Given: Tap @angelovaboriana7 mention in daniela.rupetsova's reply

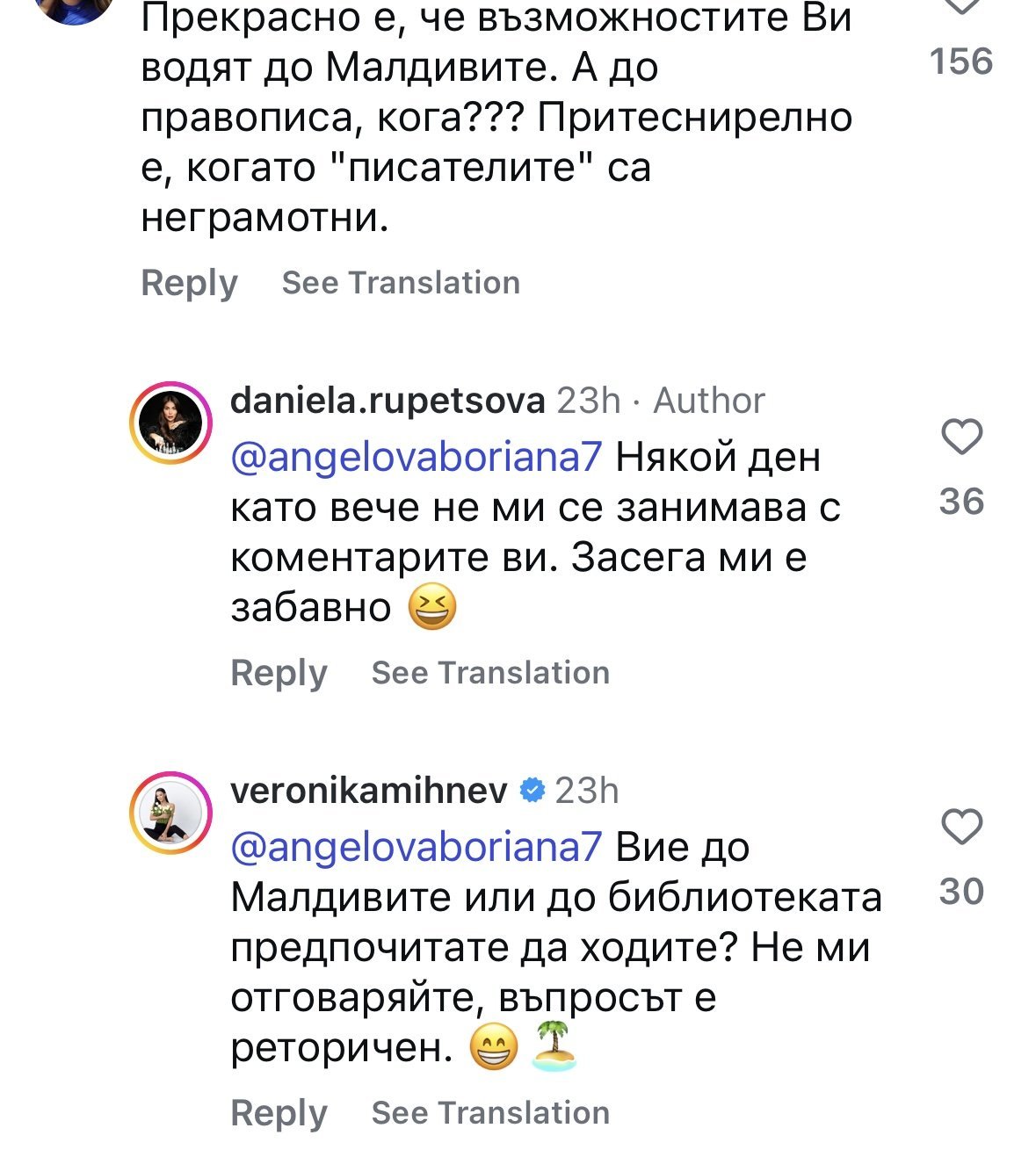Looking at the screenshot, I should [416, 458].
